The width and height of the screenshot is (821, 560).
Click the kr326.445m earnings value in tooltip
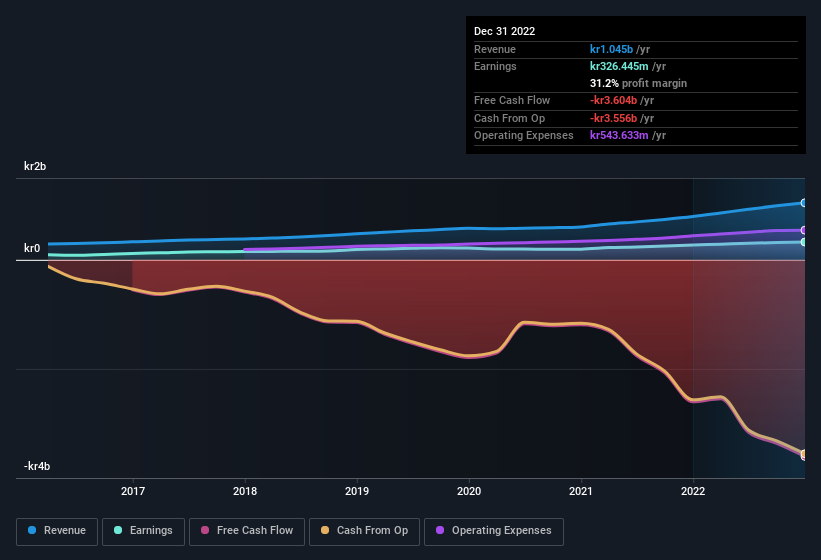(x=620, y=66)
